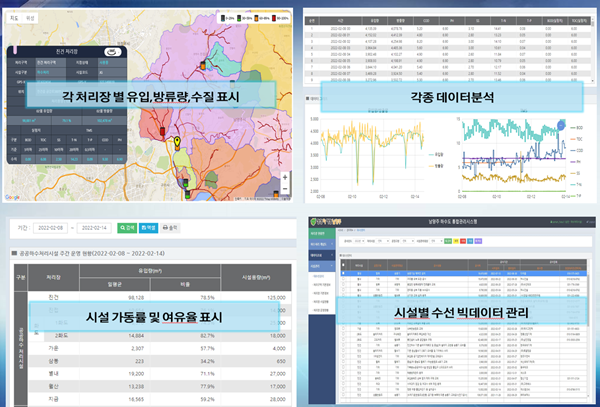
Task: Expand the chevron on the light-blue sidebar item
Action: pos(332,244)
